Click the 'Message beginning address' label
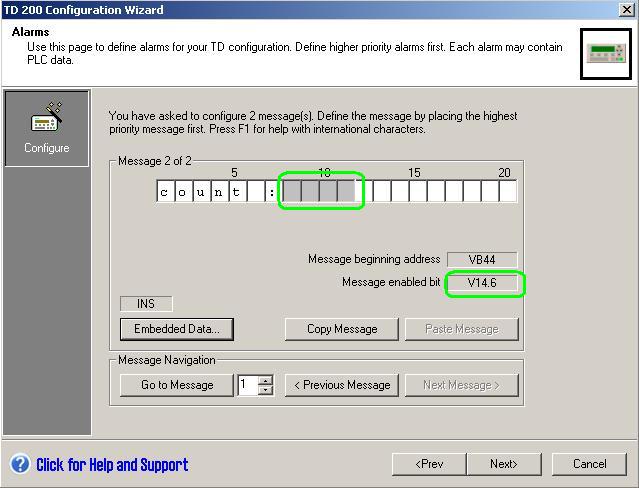The image size is (639, 488). point(374,259)
